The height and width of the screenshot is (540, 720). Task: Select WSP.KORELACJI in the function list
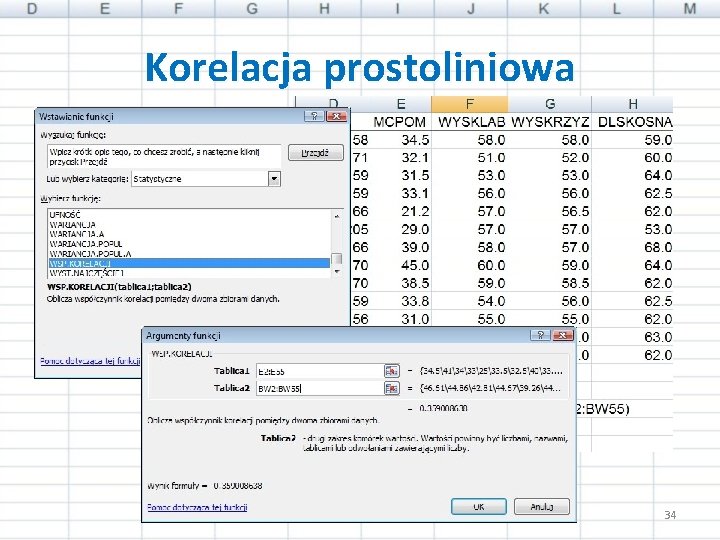pyautogui.click(x=189, y=263)
